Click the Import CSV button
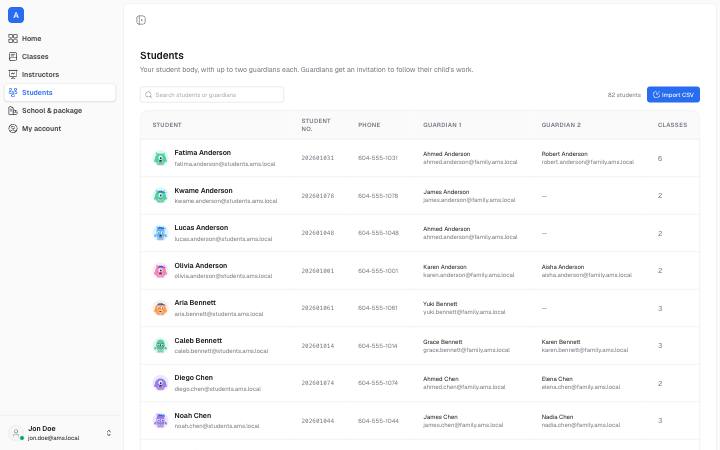The image size is (720, 450). click(x=673, y=95)
